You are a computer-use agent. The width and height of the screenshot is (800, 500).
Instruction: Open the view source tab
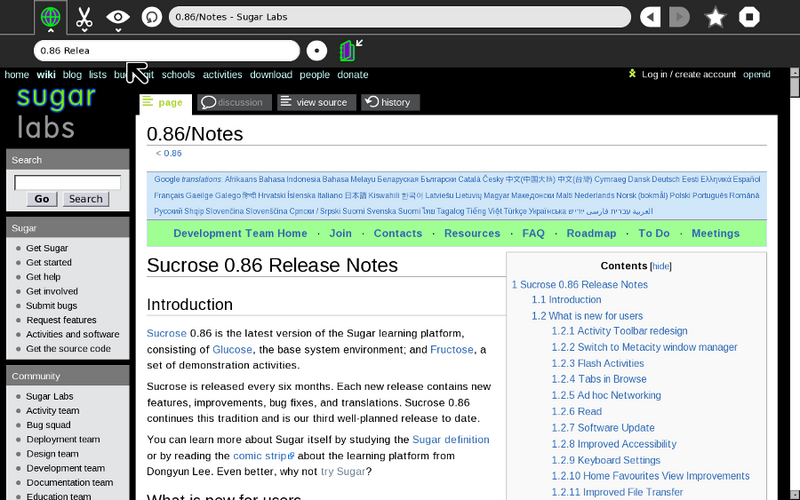click(x=313, y=102)
